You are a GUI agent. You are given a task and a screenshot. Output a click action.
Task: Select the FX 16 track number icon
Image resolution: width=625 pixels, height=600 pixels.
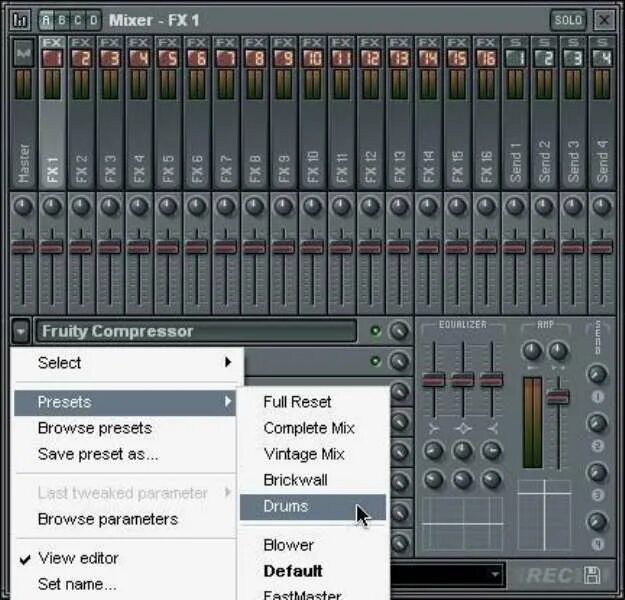(x=486, y=58)
